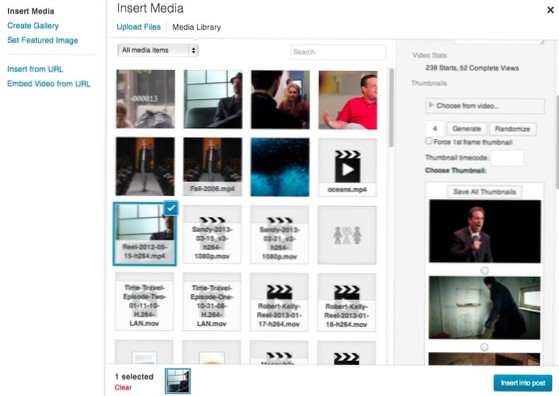The image size is (559, 396).
Task: Switch to the Media Library tab
Action: click(197, 27)
